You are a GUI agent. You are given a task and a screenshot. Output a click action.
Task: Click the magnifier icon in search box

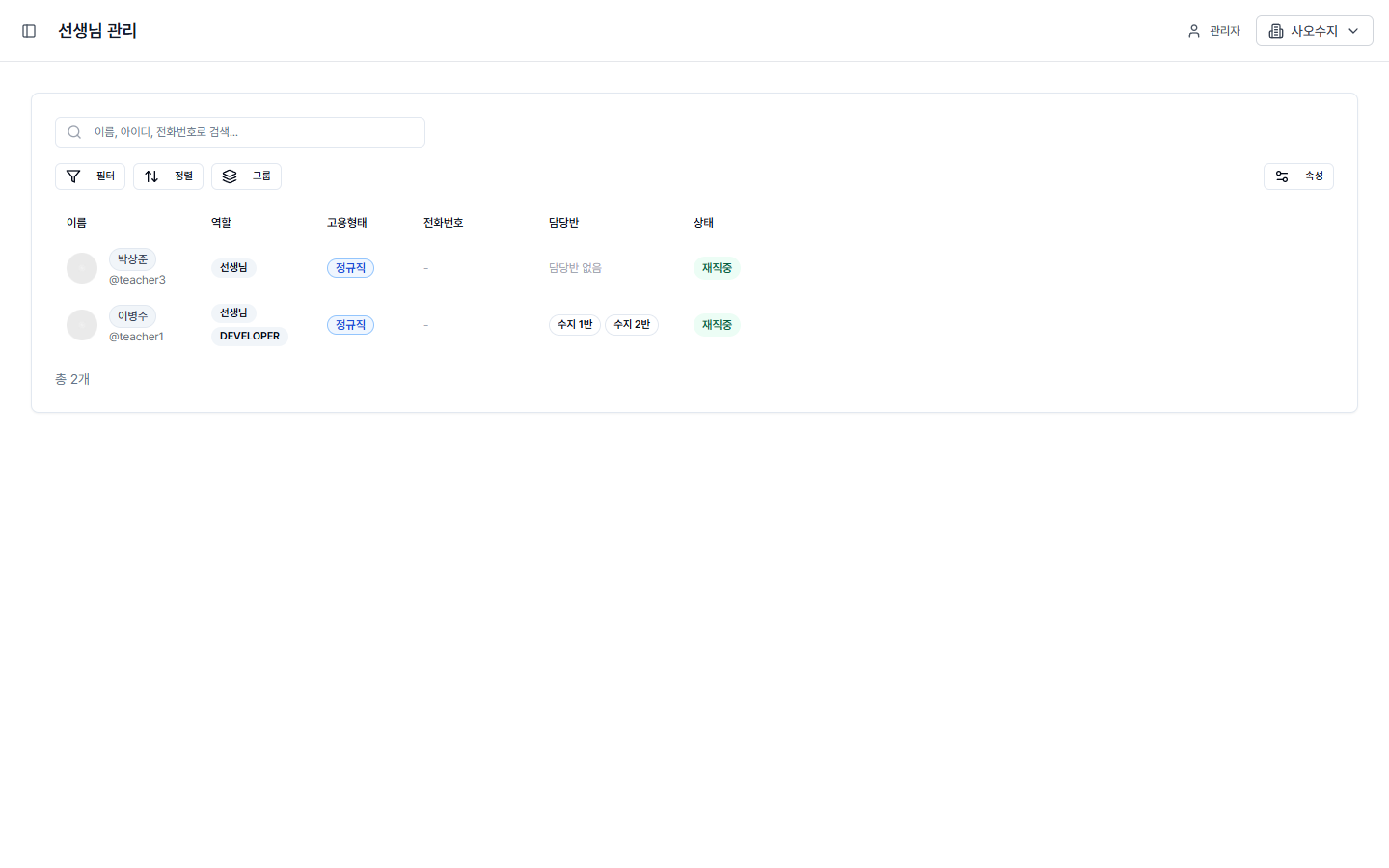[74, 132]
